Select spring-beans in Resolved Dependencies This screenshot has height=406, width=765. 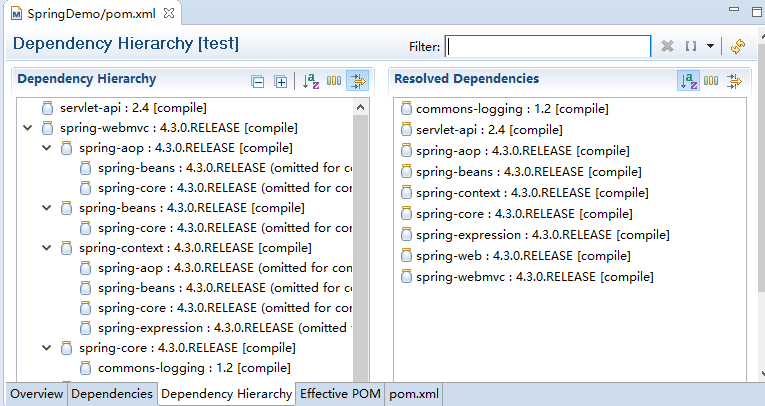[529, 172]
